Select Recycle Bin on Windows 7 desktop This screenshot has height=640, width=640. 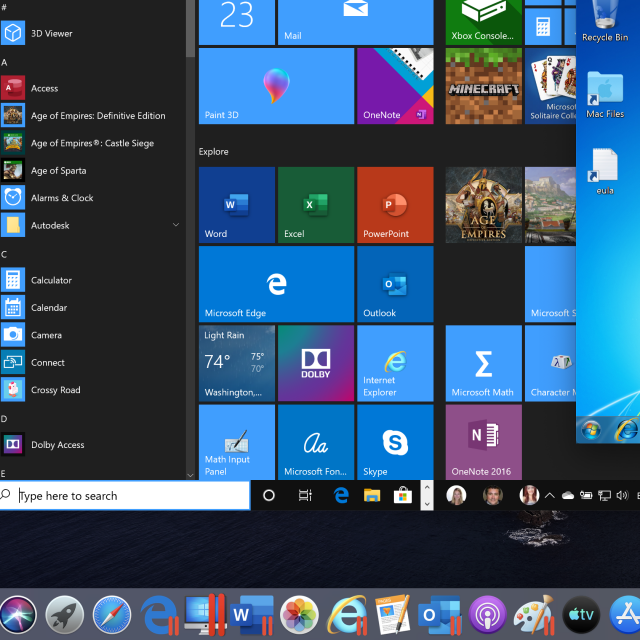coord(605,21)
